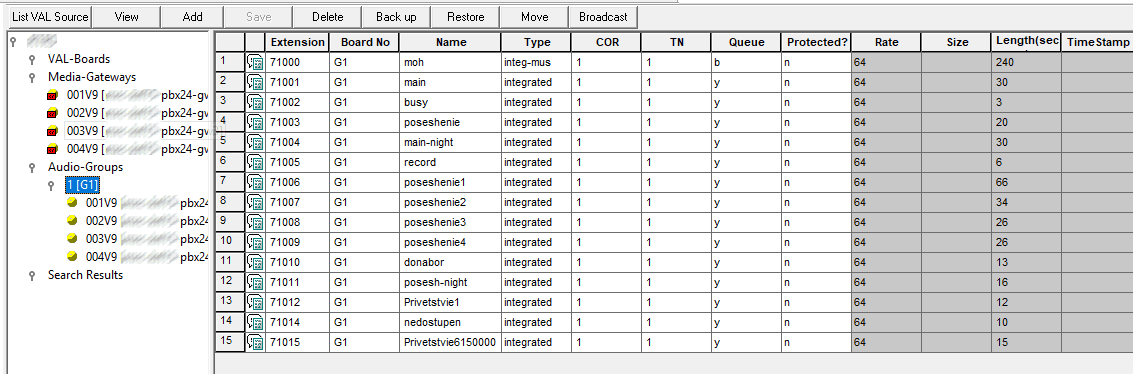Click the announcement icon for extension 71000

255,63
